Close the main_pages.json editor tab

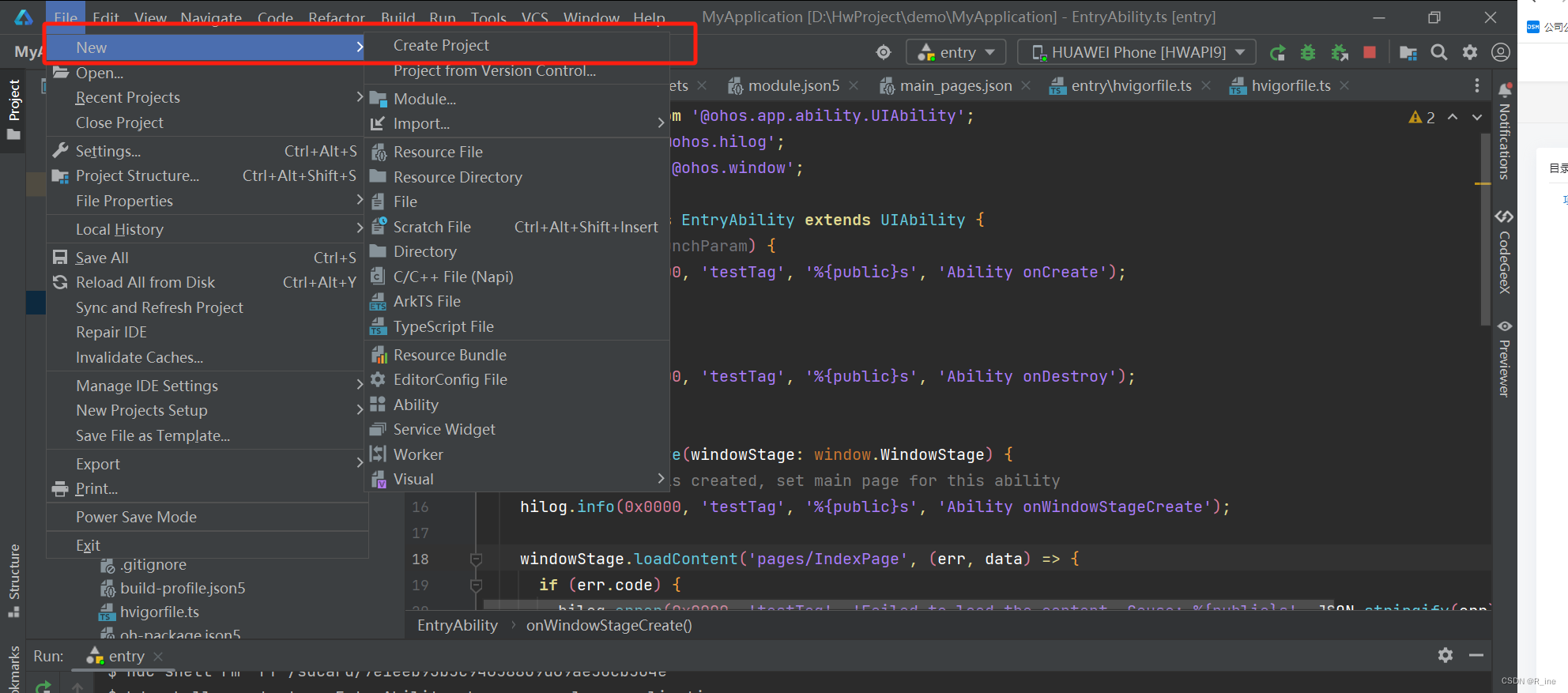[1026, 85]
